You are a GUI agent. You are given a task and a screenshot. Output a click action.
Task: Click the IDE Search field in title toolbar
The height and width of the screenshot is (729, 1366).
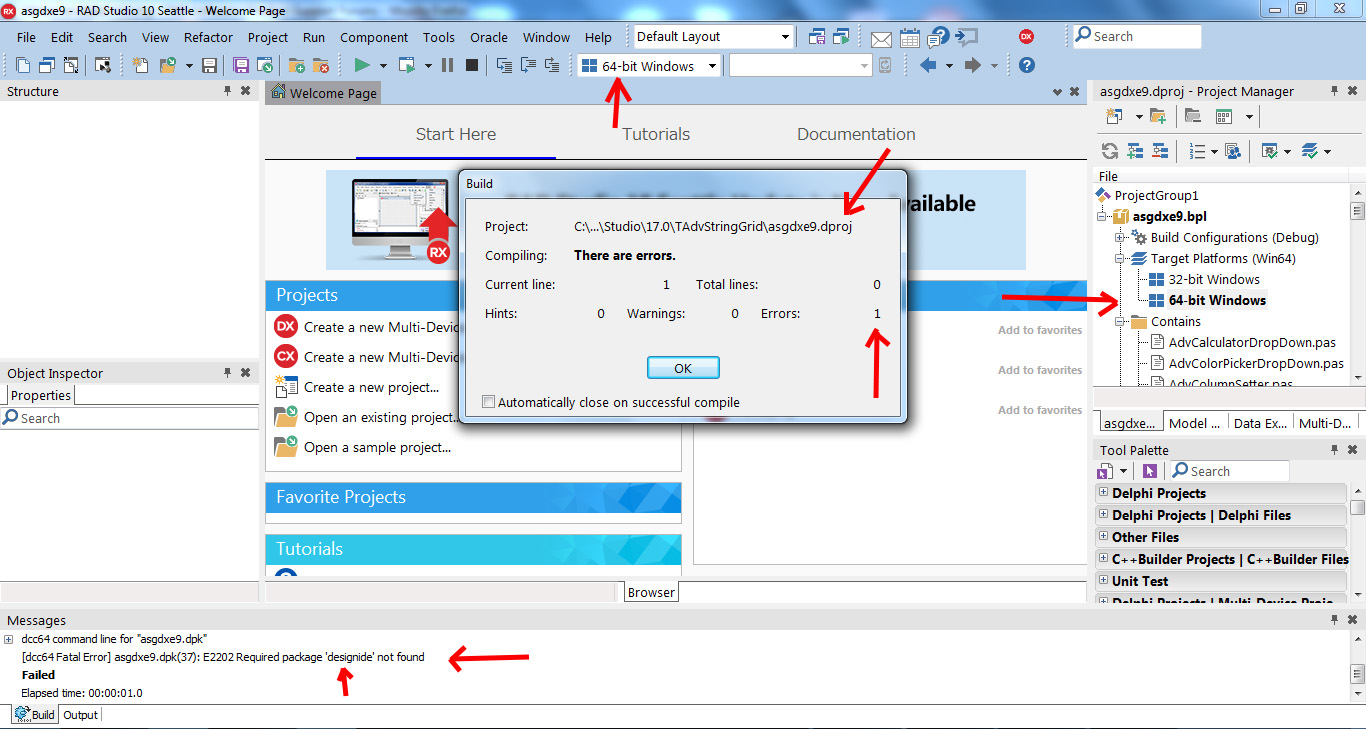(1137, 37)
